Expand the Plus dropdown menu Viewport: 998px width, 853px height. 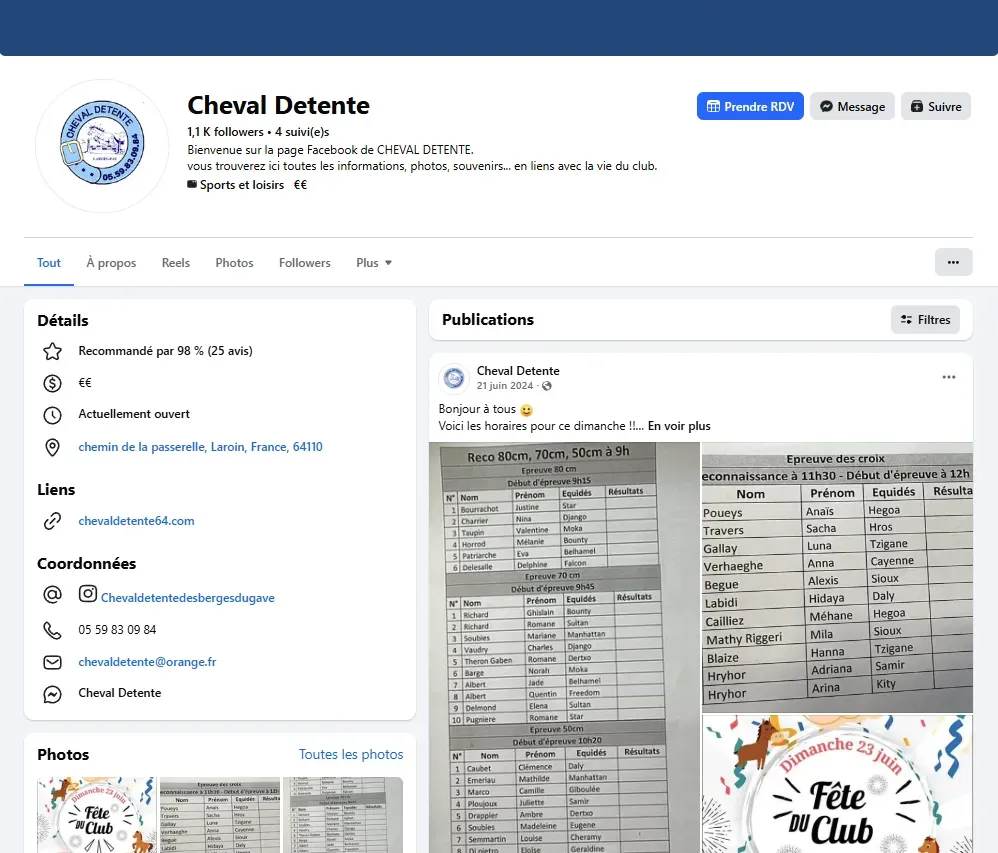(x=374, y=263)
